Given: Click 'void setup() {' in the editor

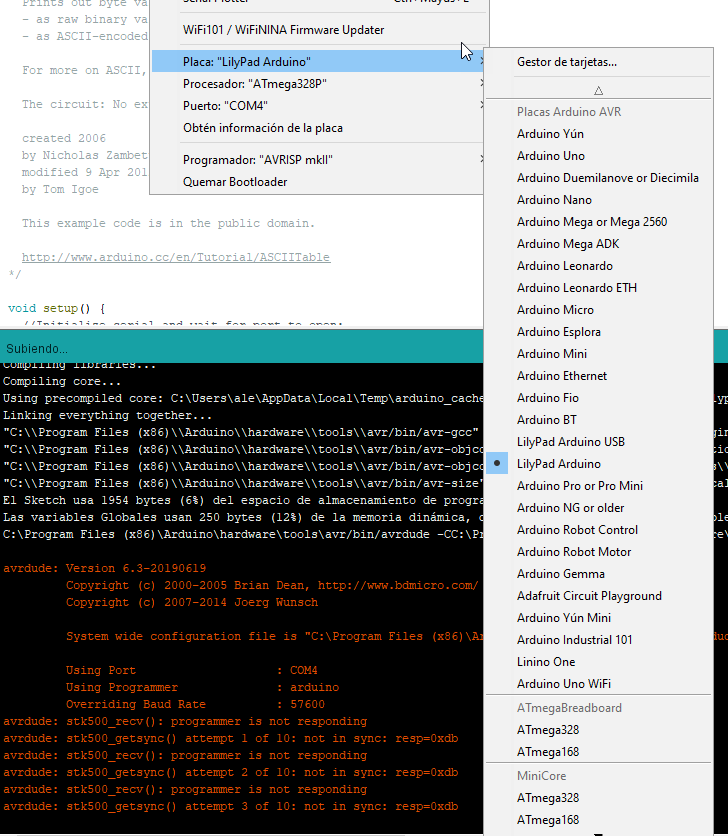Looking at the screenshot, I should point(57,308).
